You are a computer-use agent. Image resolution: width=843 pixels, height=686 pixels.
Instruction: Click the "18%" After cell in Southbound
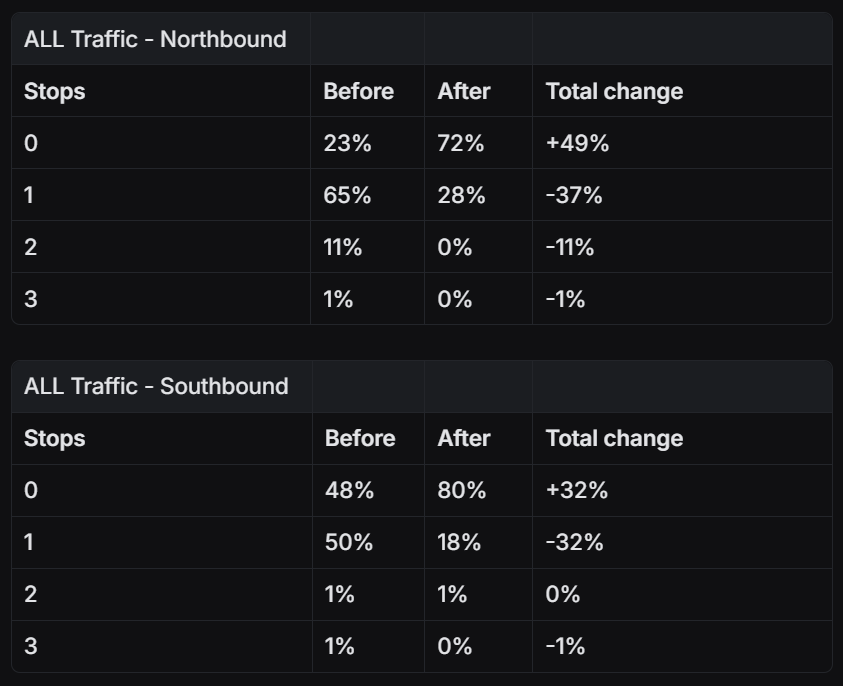point(459,542)
